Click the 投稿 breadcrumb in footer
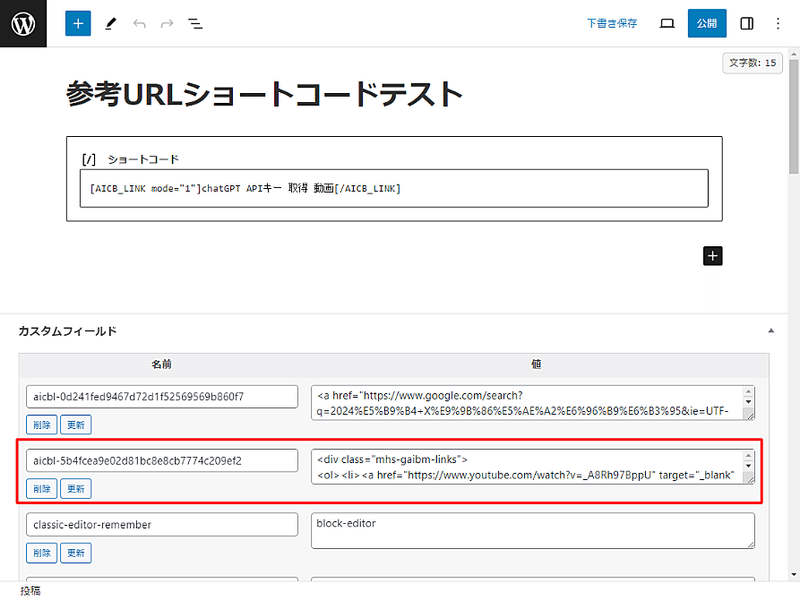The image size is (800, 600). click(30, 590)
